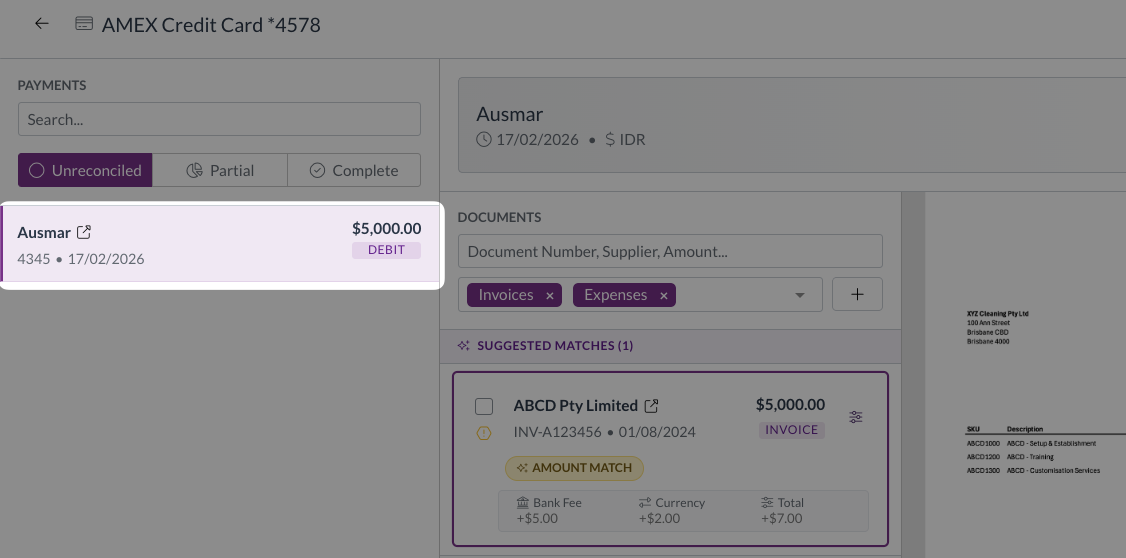Focus the payments Search field
1126x558 pixels.
click(x=219, y=119)
